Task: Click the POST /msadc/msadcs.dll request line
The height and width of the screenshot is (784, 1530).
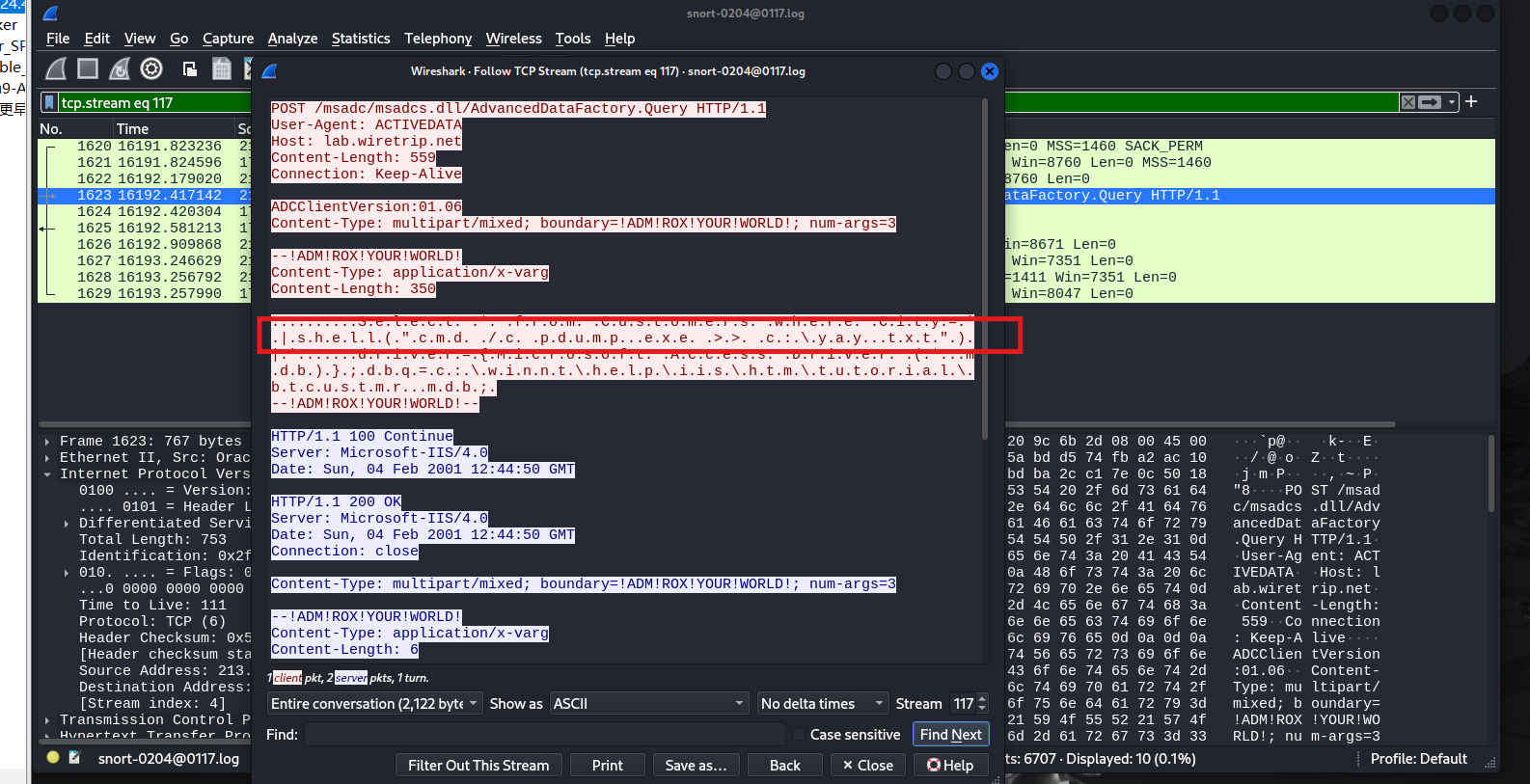Action: (518, 109)
